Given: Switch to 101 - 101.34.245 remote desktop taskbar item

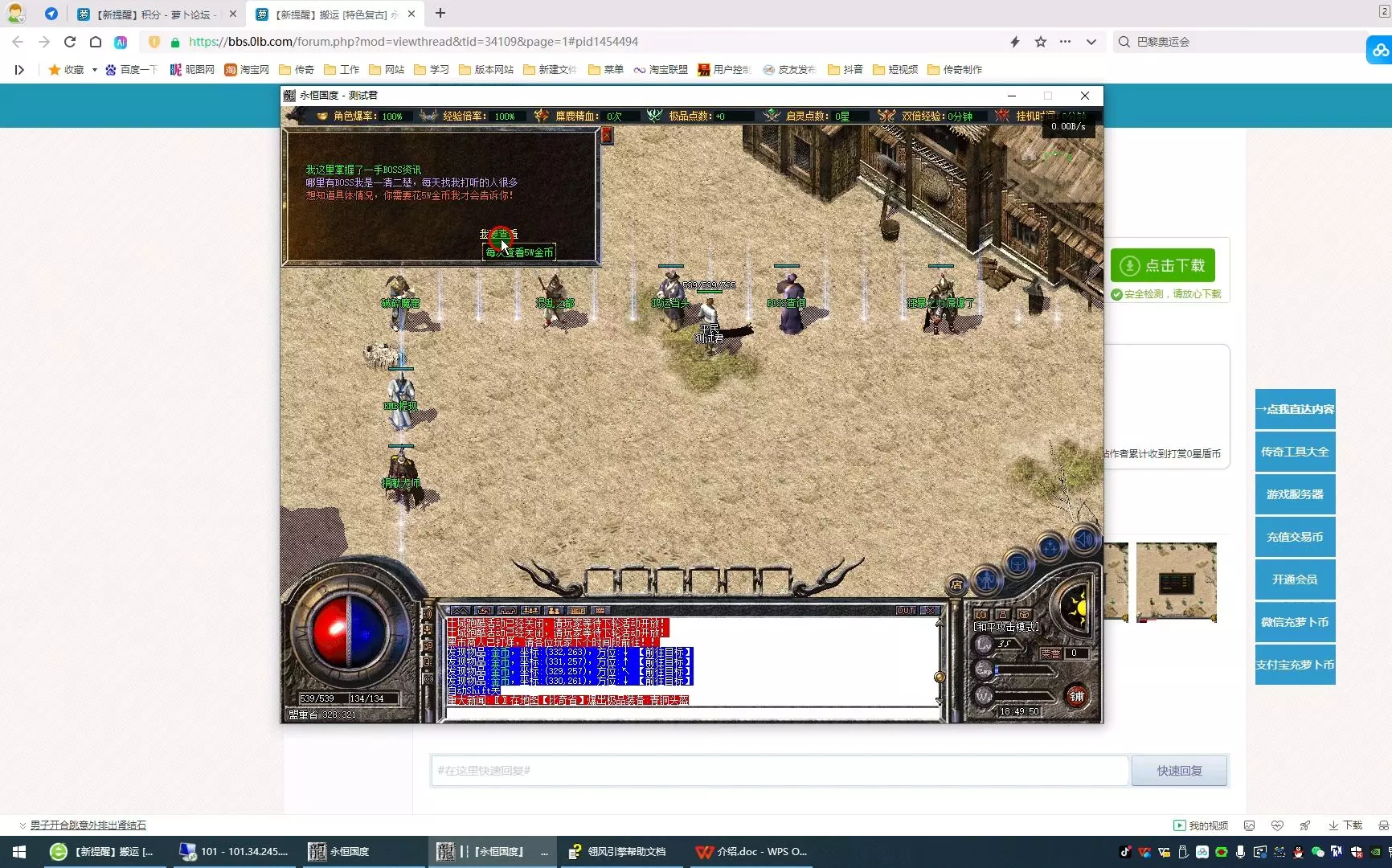Looking at the screenshot, I should click(x=234, y=852).
